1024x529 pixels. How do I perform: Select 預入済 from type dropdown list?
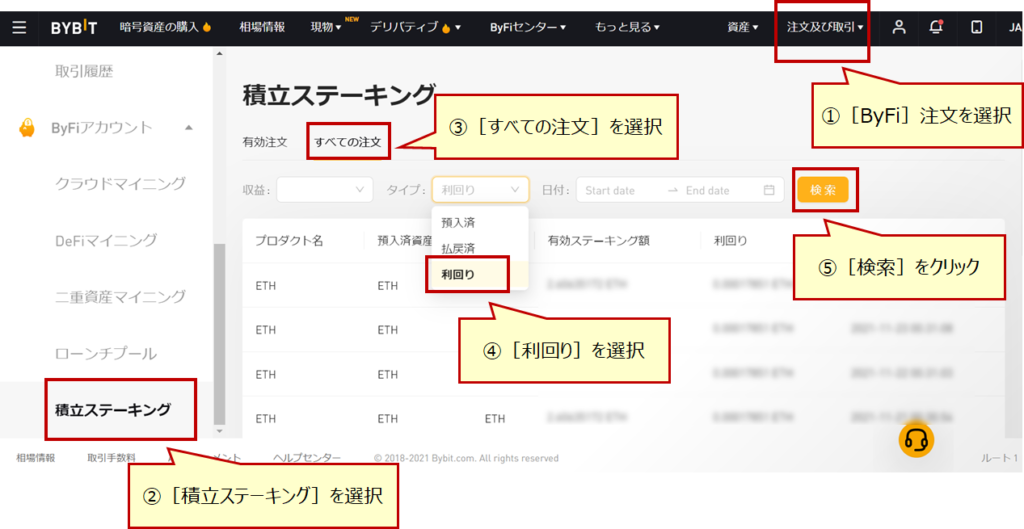point(480,223)
